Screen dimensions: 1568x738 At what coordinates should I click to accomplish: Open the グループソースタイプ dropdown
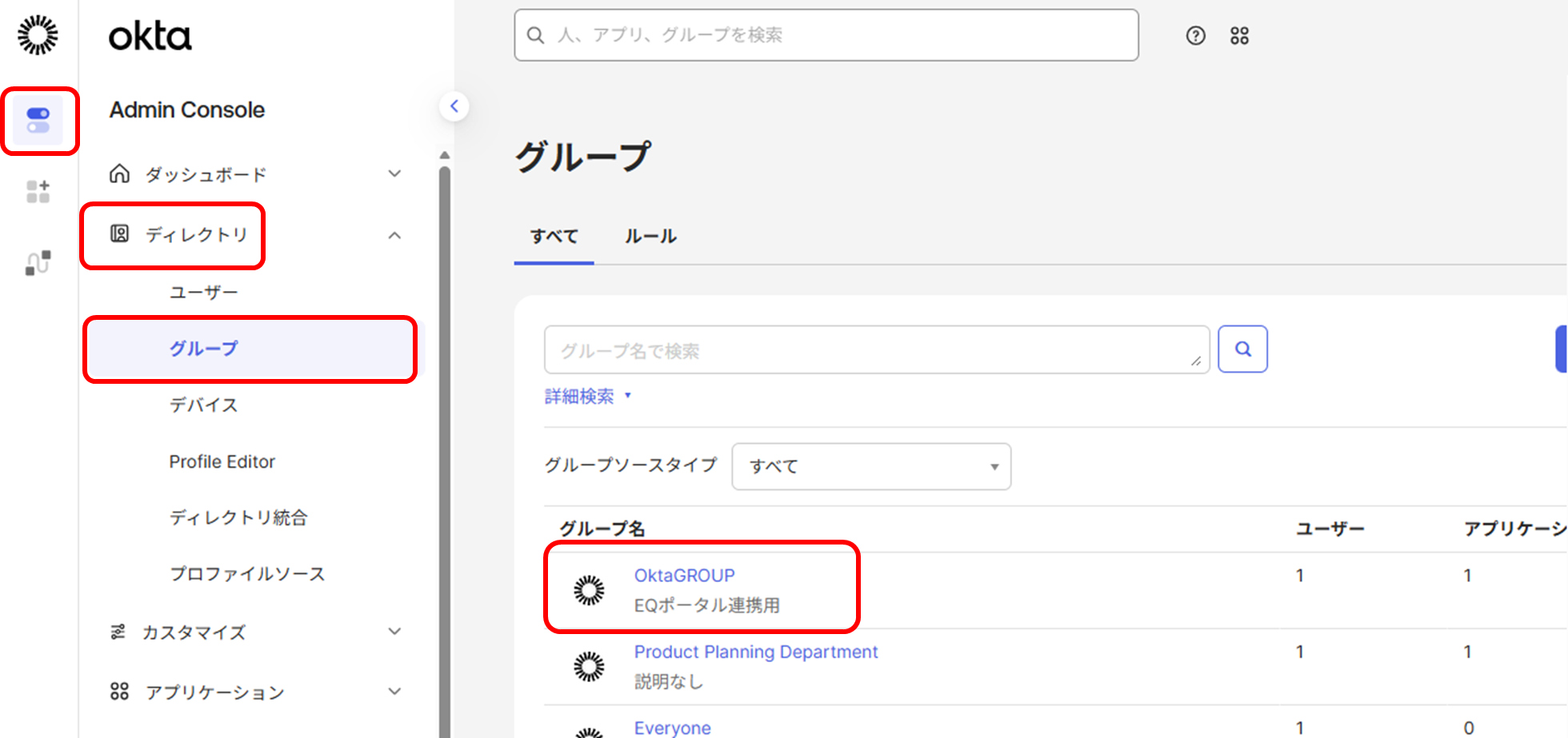point(871,466)
